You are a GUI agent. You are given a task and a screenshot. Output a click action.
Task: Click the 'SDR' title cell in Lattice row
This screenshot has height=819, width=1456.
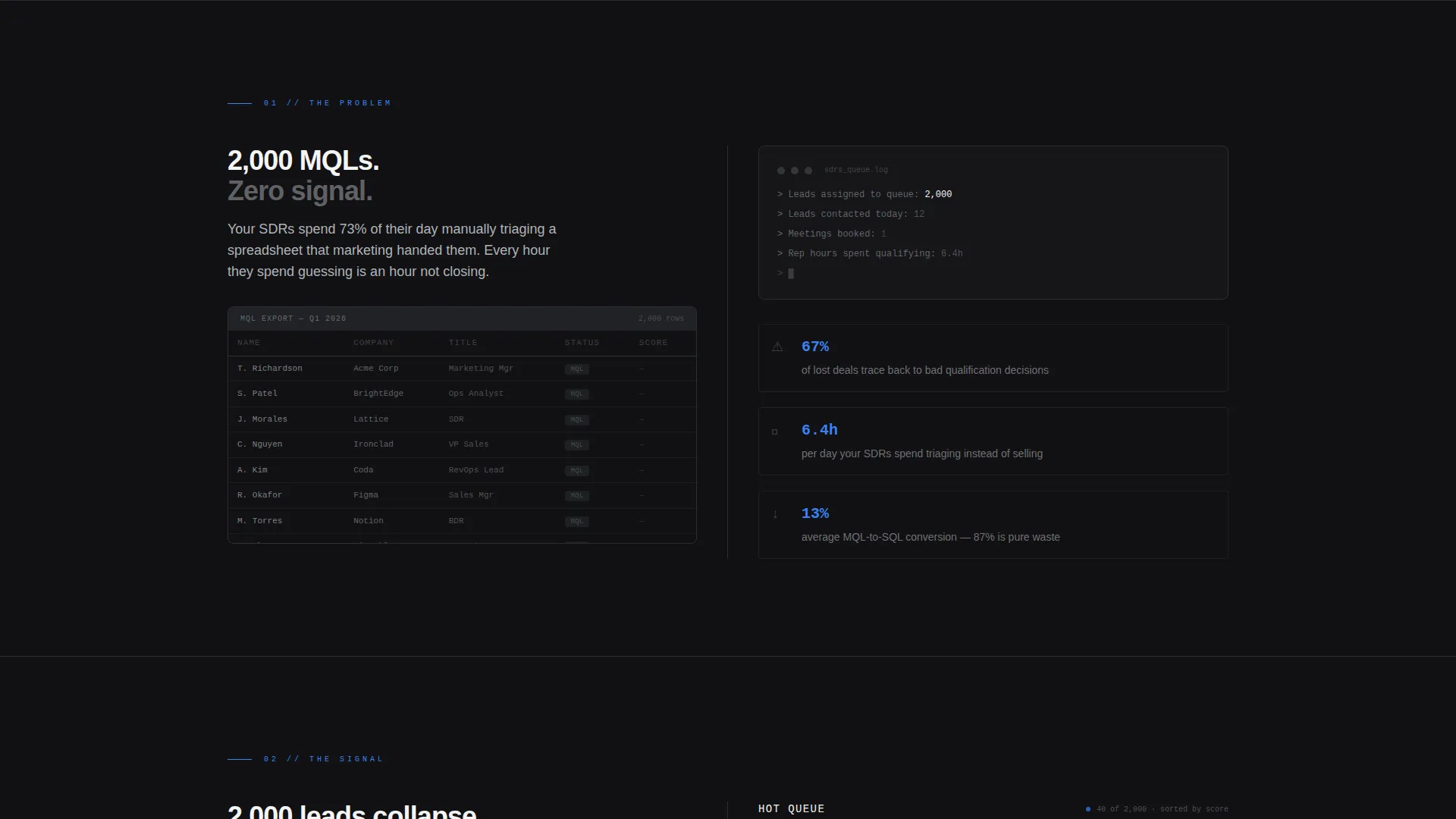tap(456, 419)
